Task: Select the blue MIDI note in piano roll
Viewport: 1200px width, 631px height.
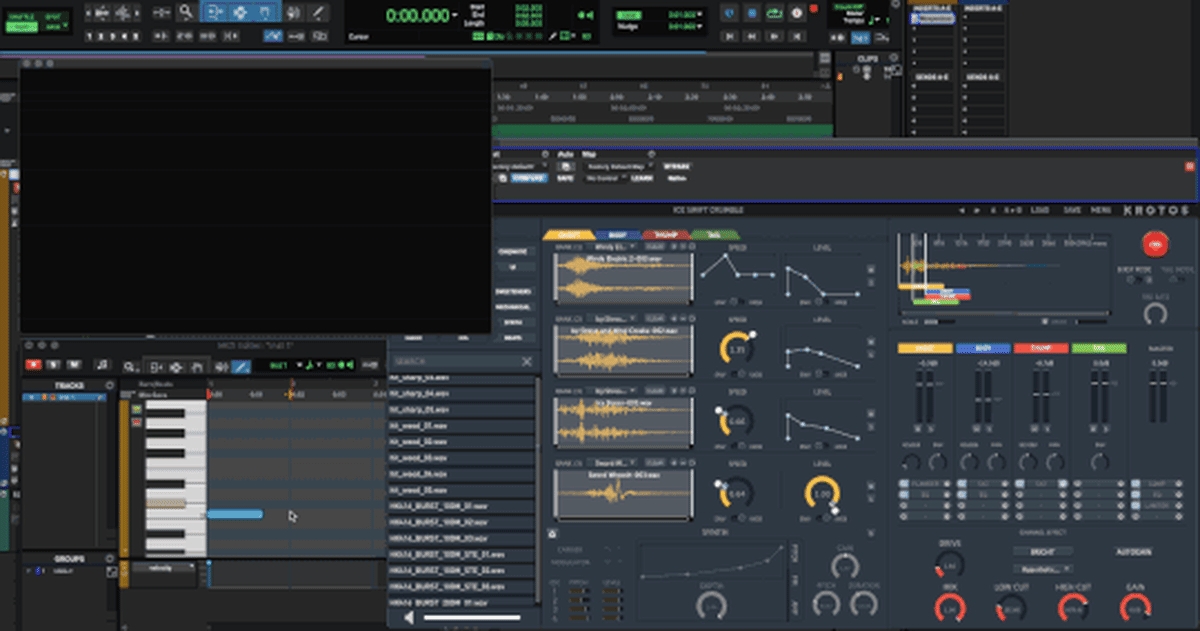Action: coord(235,514)
